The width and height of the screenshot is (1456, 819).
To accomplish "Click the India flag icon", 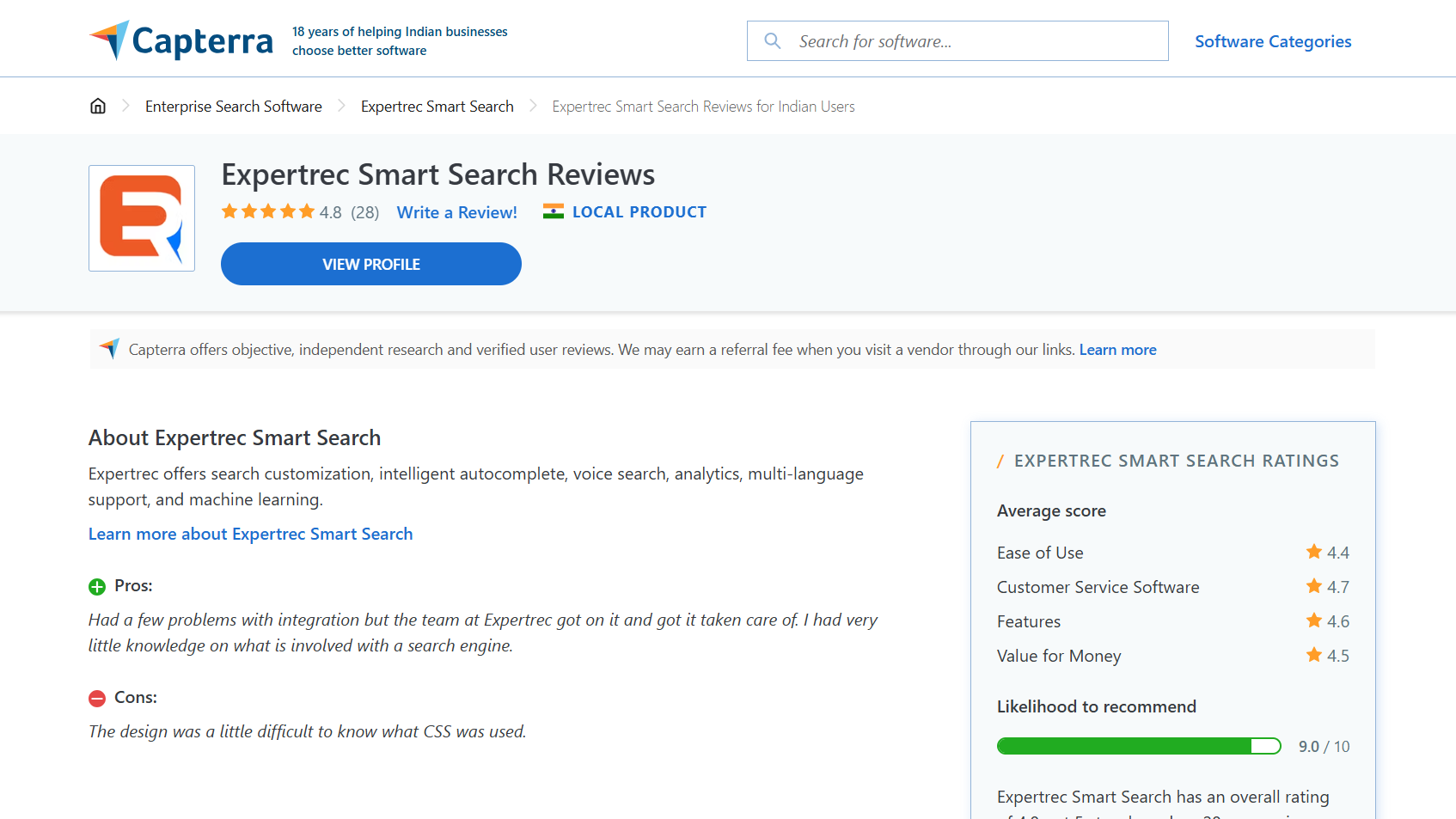I will [554, 211].
